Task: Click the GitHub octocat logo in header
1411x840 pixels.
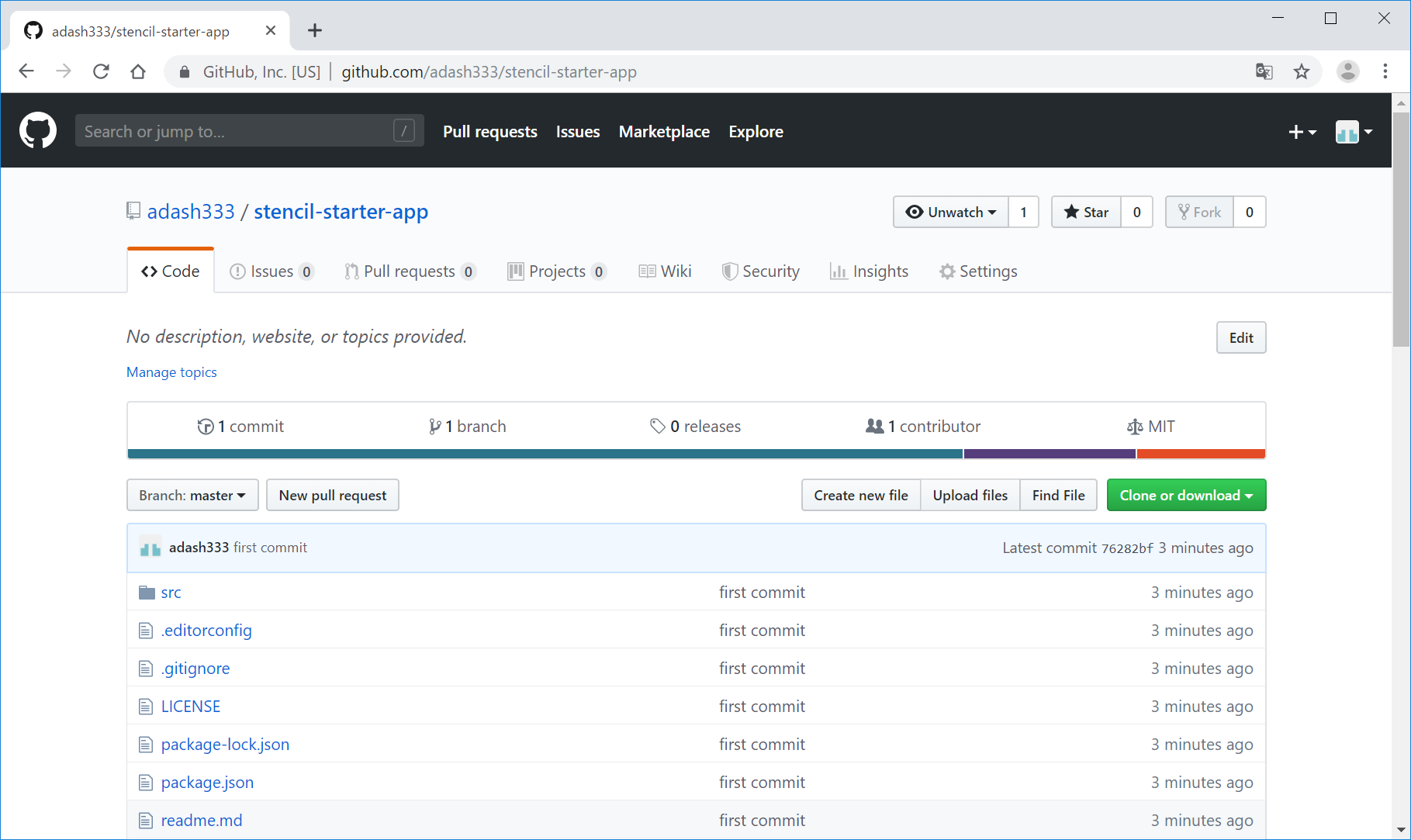Action: point(38,131)
